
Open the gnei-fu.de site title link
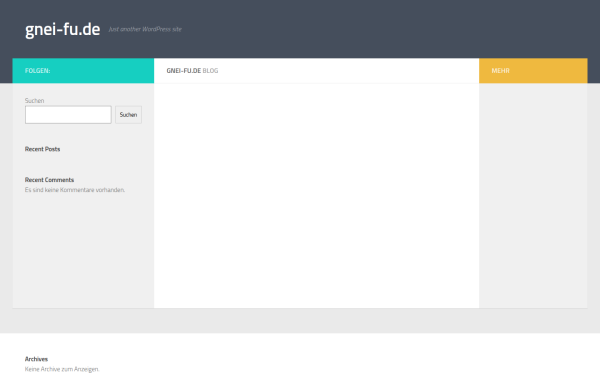[62, 29]
